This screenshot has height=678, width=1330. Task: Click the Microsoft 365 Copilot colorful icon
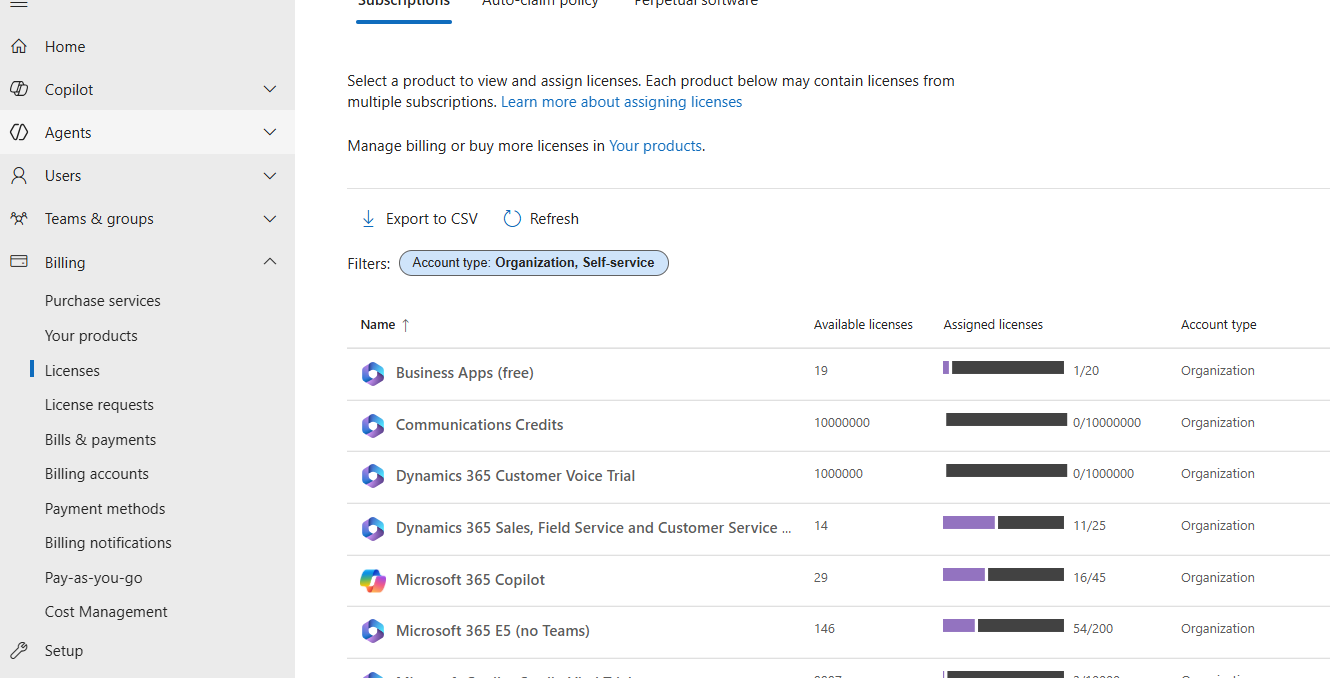point(373,580)
